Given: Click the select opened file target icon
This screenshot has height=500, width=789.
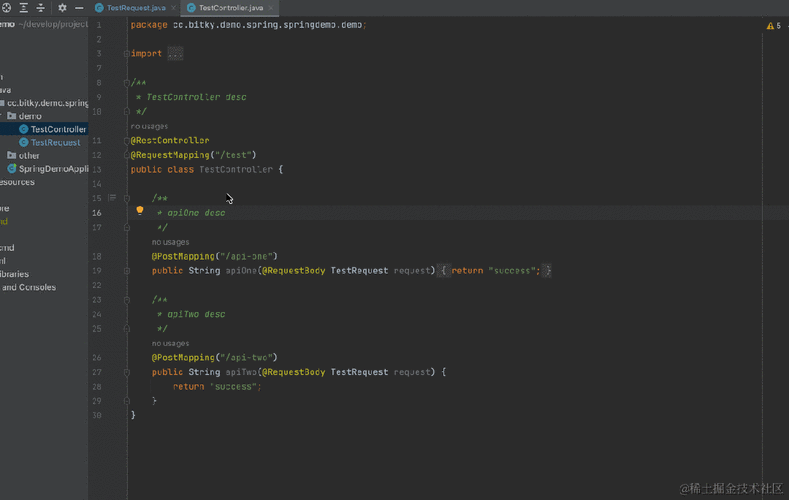Looking at the screenshot, I should point(7,8).
